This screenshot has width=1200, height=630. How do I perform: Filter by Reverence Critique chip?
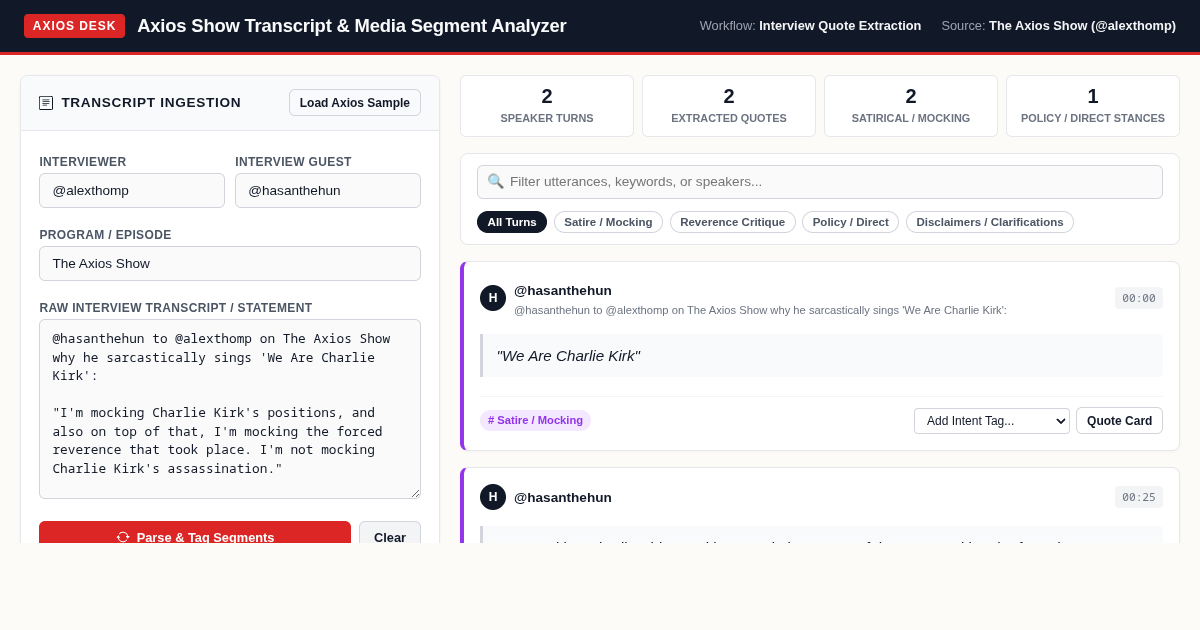733,222
